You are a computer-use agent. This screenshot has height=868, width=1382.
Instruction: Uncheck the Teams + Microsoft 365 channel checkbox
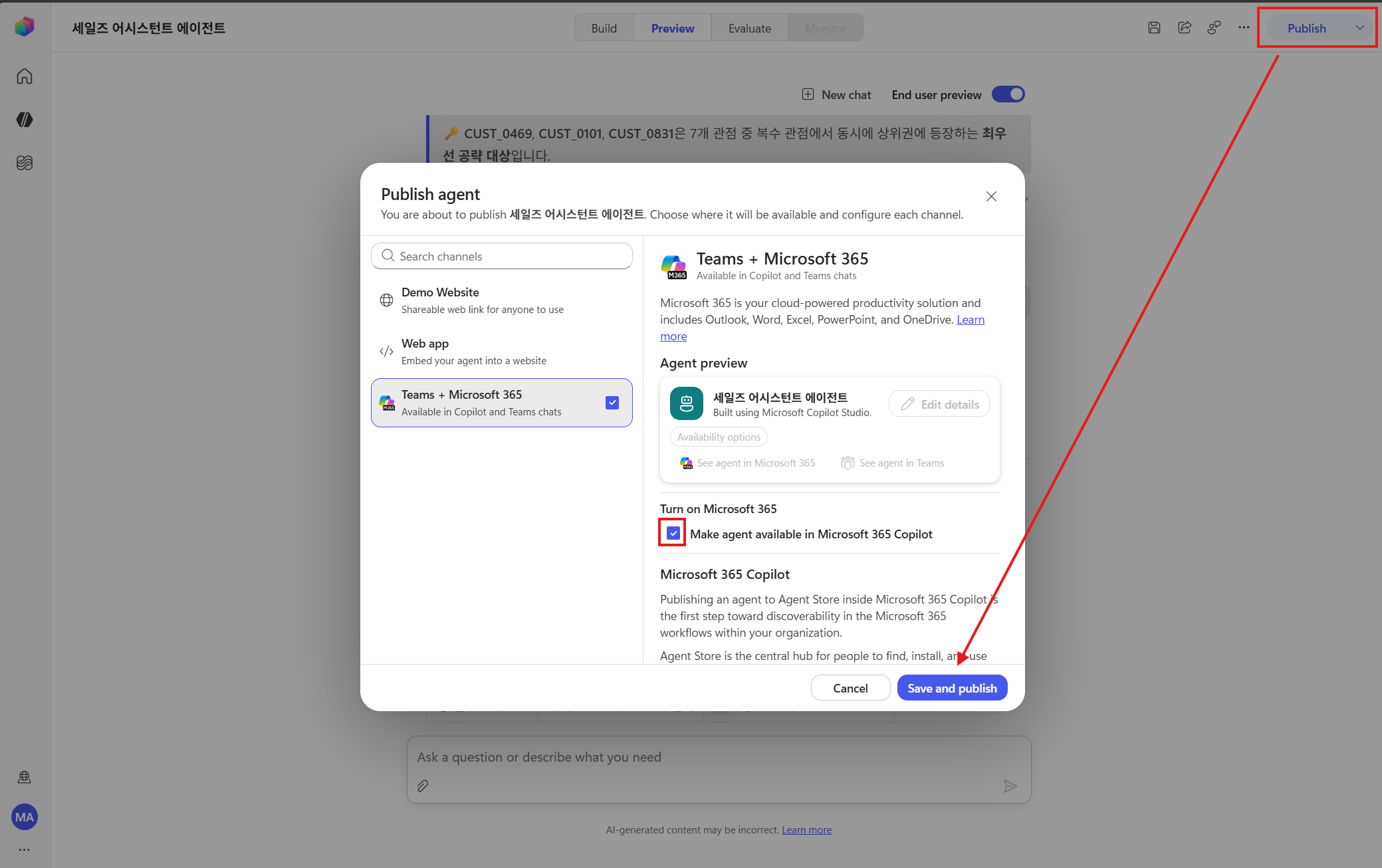612,403
